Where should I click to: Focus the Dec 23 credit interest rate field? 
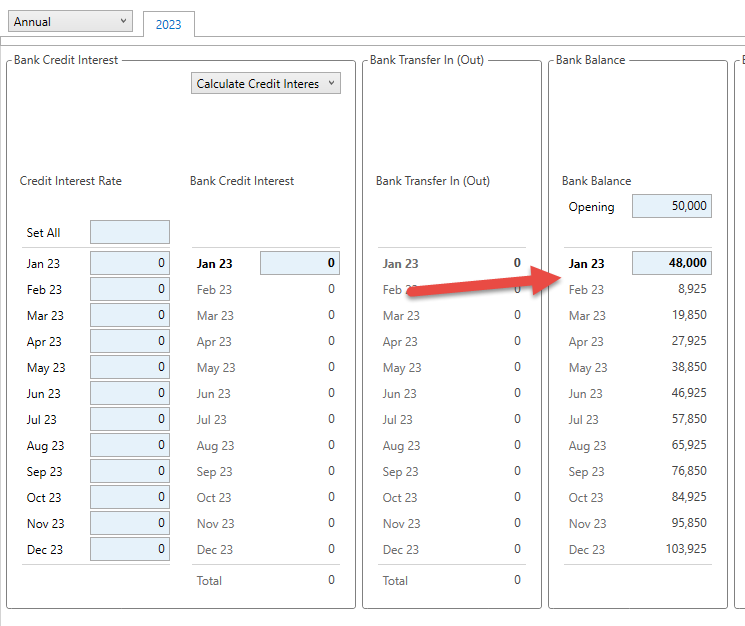[x=130, y=550]
